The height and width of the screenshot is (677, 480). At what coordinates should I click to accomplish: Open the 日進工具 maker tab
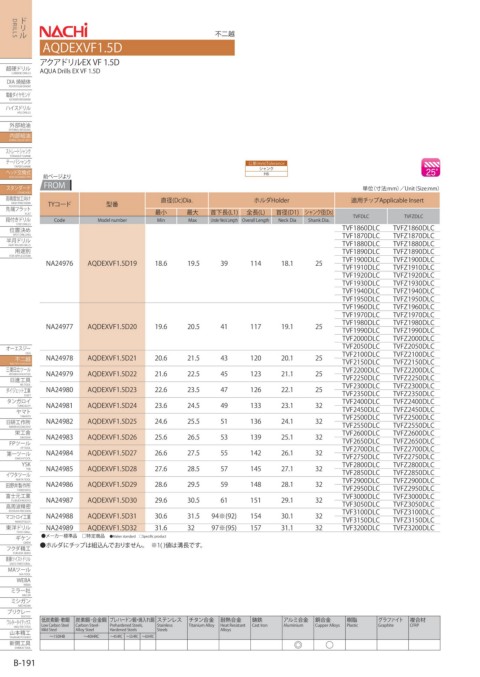[16, 381]
